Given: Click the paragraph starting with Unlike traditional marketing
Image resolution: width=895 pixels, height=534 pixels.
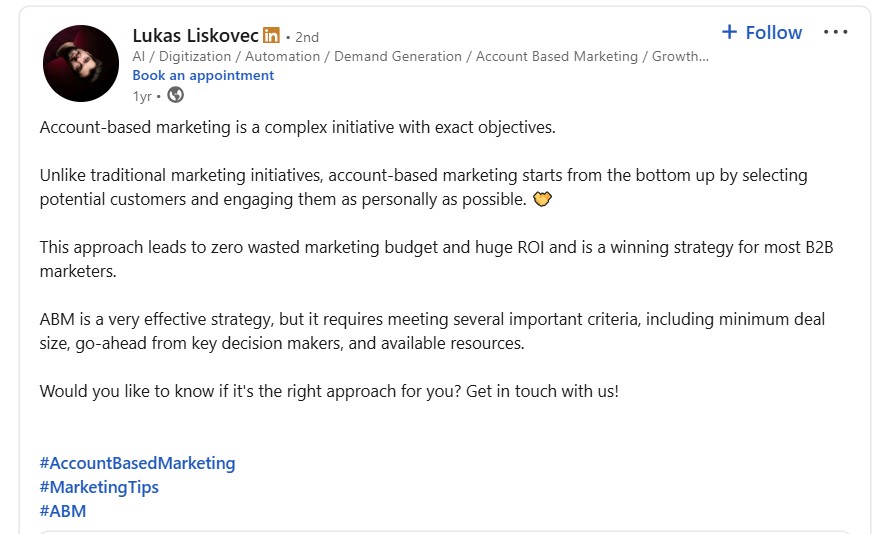Looking at the screenshot, I should [423, 187].
